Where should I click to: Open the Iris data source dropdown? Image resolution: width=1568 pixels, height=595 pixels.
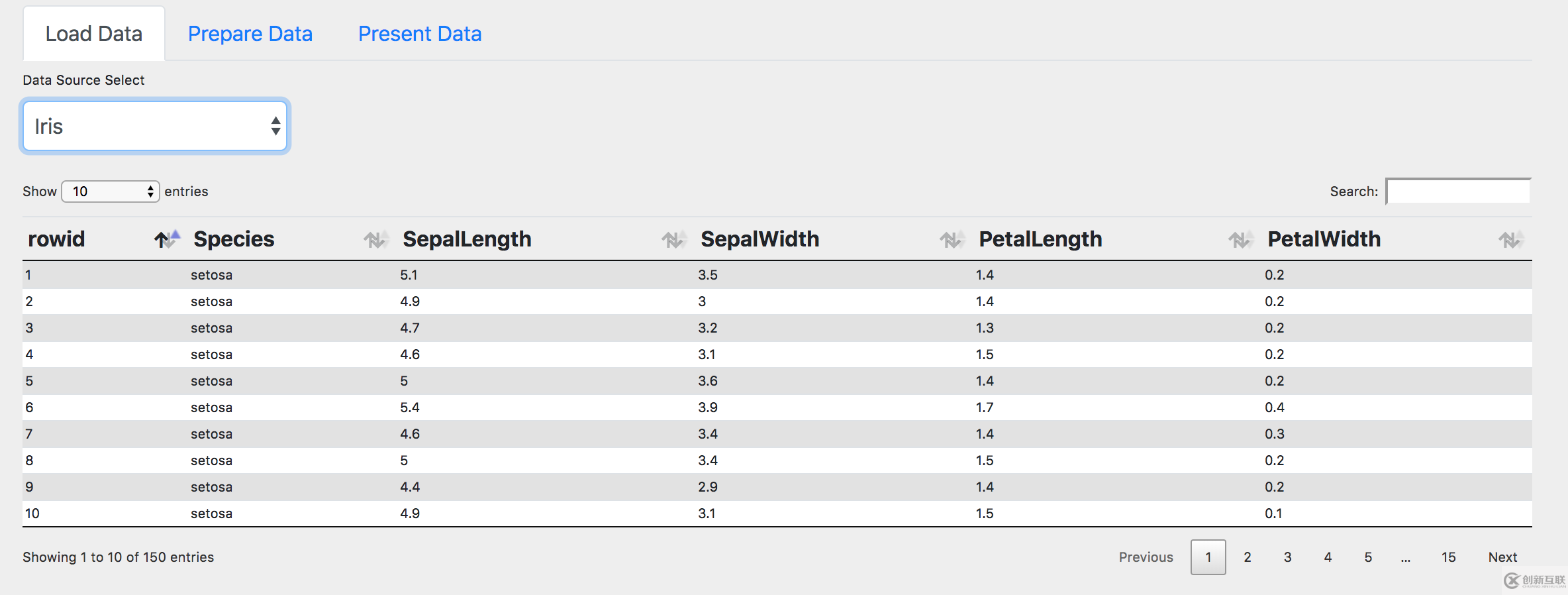pyautogui.click(x=155, y=126)
